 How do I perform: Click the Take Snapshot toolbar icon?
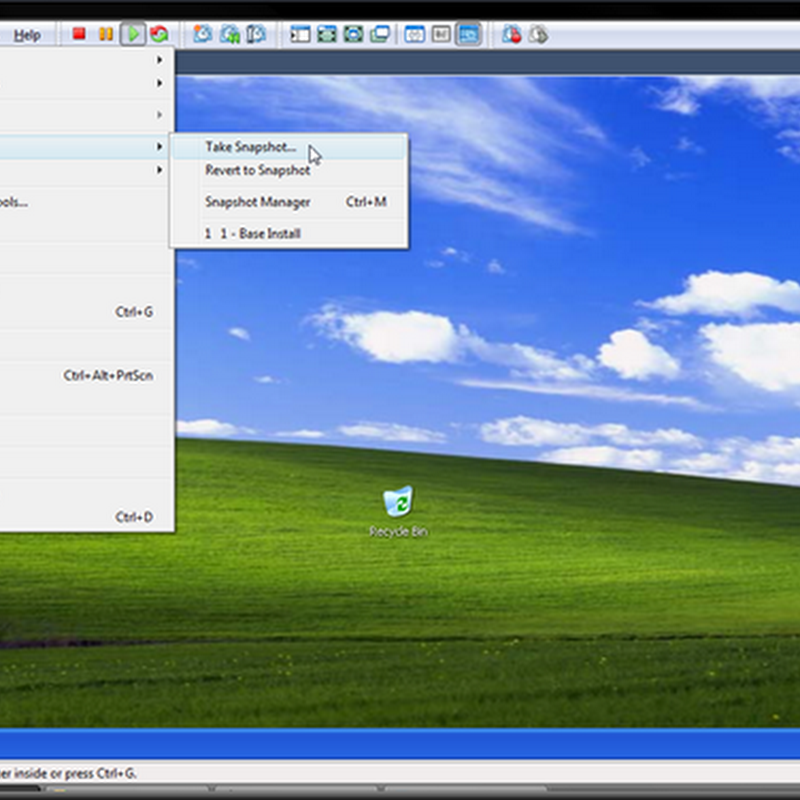click(203, 34)
